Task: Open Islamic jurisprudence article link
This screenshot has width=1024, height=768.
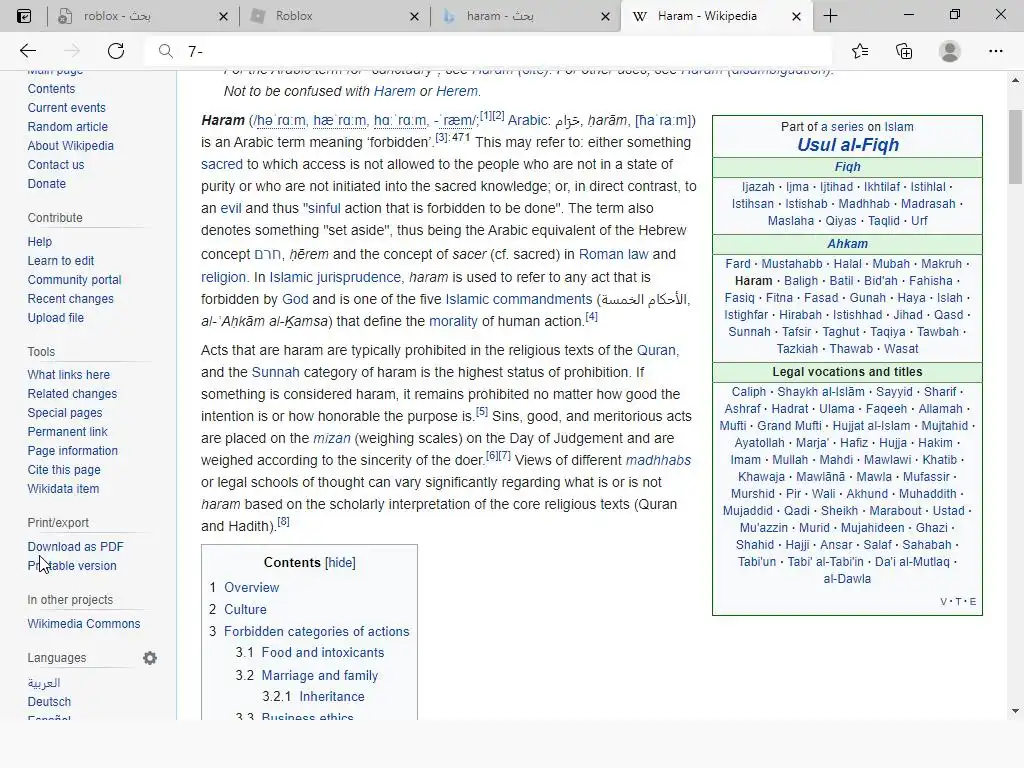Action: (x=335, y=277)
